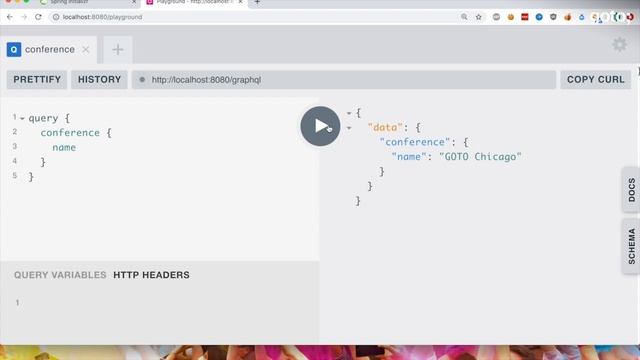
Task: Open the DOCS side panel
Action: (x=631, y=190)
